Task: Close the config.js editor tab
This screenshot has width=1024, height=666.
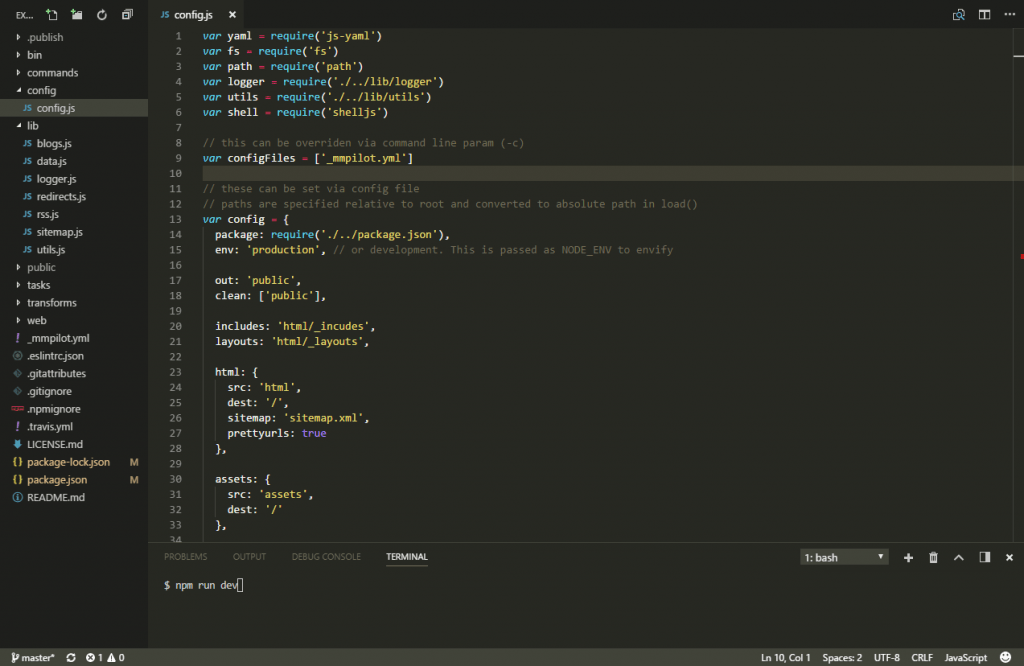Action: pos(232,14)
